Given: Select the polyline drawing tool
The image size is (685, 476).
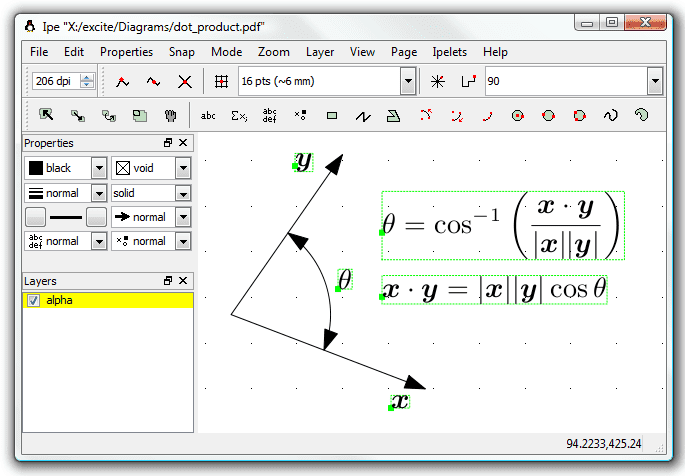Looking at the screenshot, I should tap(363, 116).
